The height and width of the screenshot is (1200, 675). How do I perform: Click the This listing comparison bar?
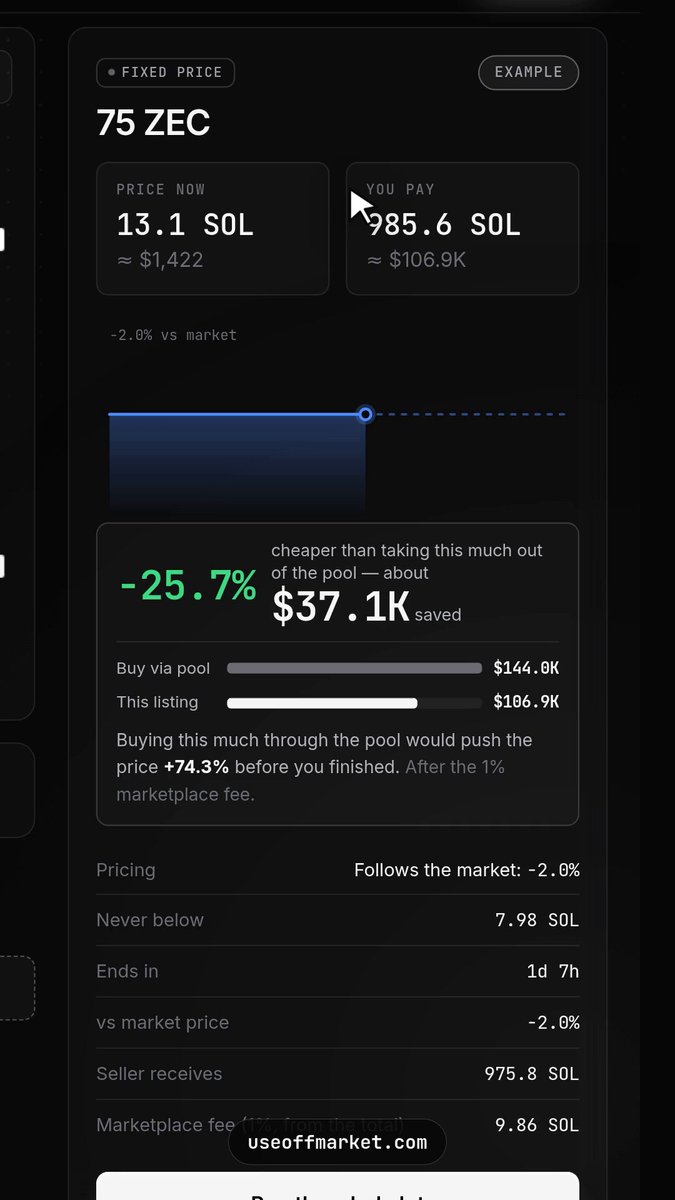(x=354, y=703)
